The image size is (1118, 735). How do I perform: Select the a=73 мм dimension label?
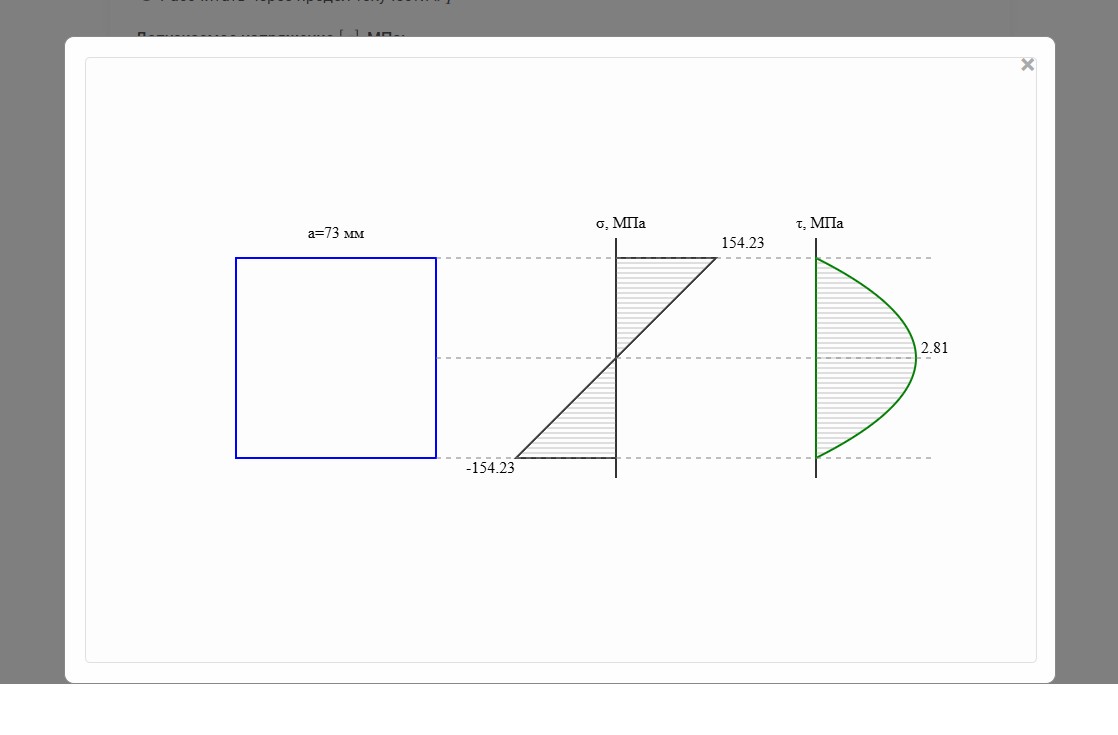tap(336, 233)
